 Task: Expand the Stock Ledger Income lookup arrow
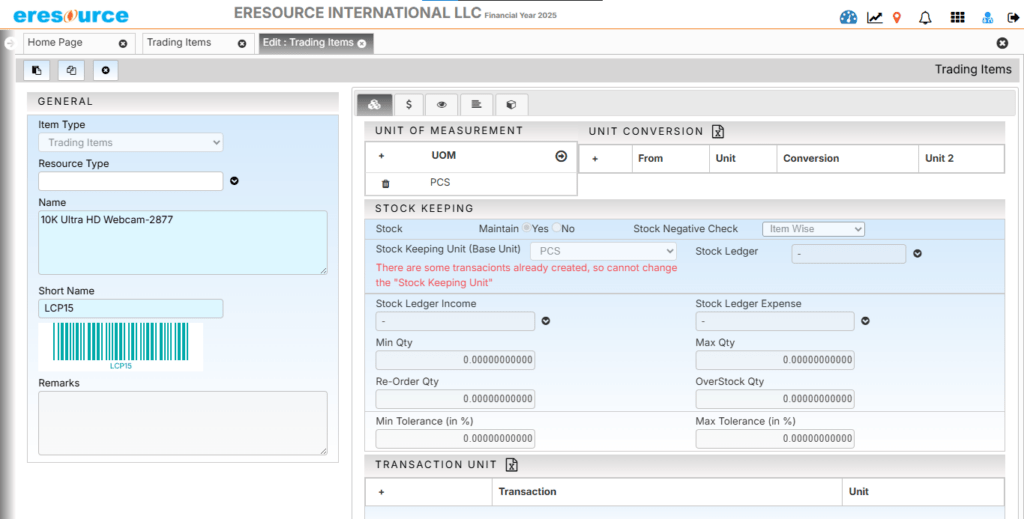pyautogui.click(x=546, y=321)
